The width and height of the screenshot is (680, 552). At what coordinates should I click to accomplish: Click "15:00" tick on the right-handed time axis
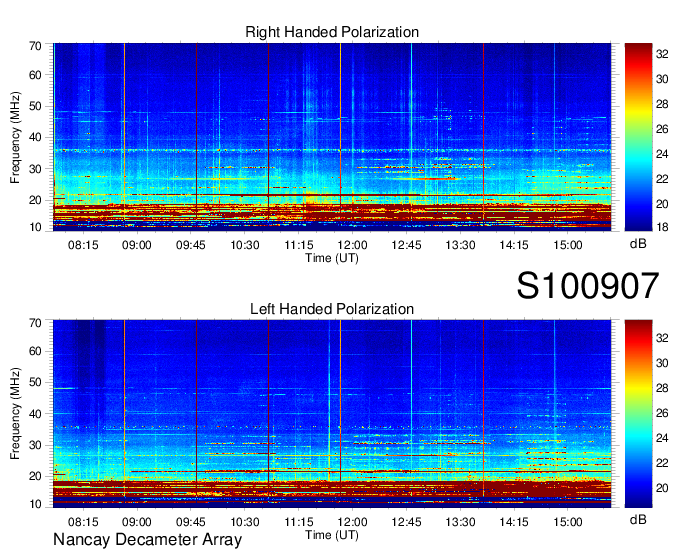coord(568,245)
